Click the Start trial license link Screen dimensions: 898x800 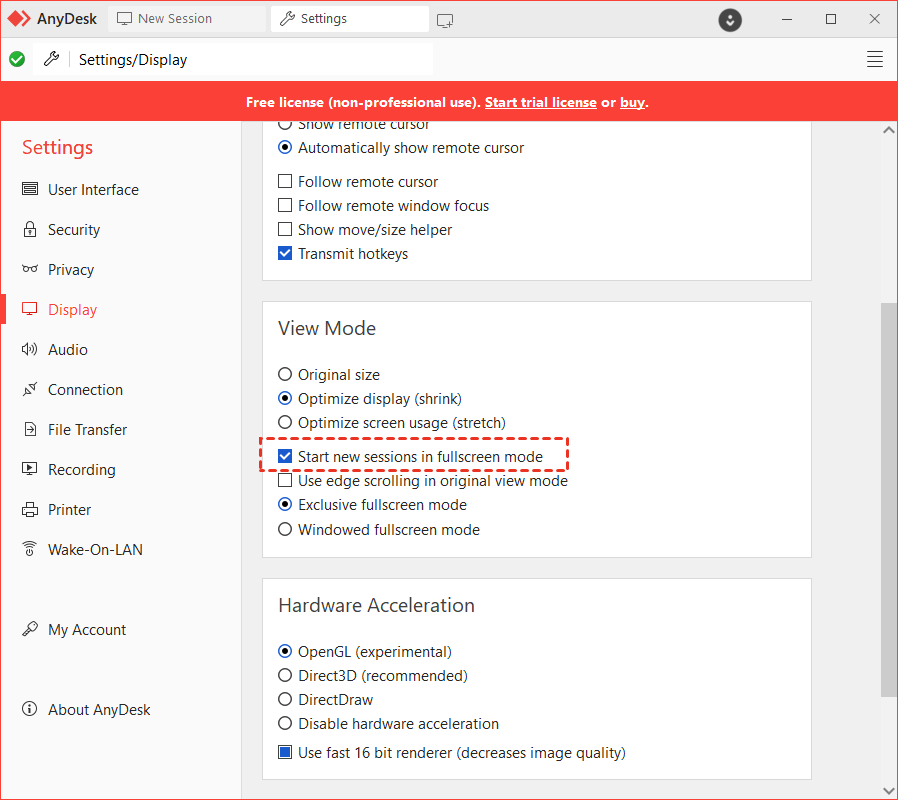540,102
